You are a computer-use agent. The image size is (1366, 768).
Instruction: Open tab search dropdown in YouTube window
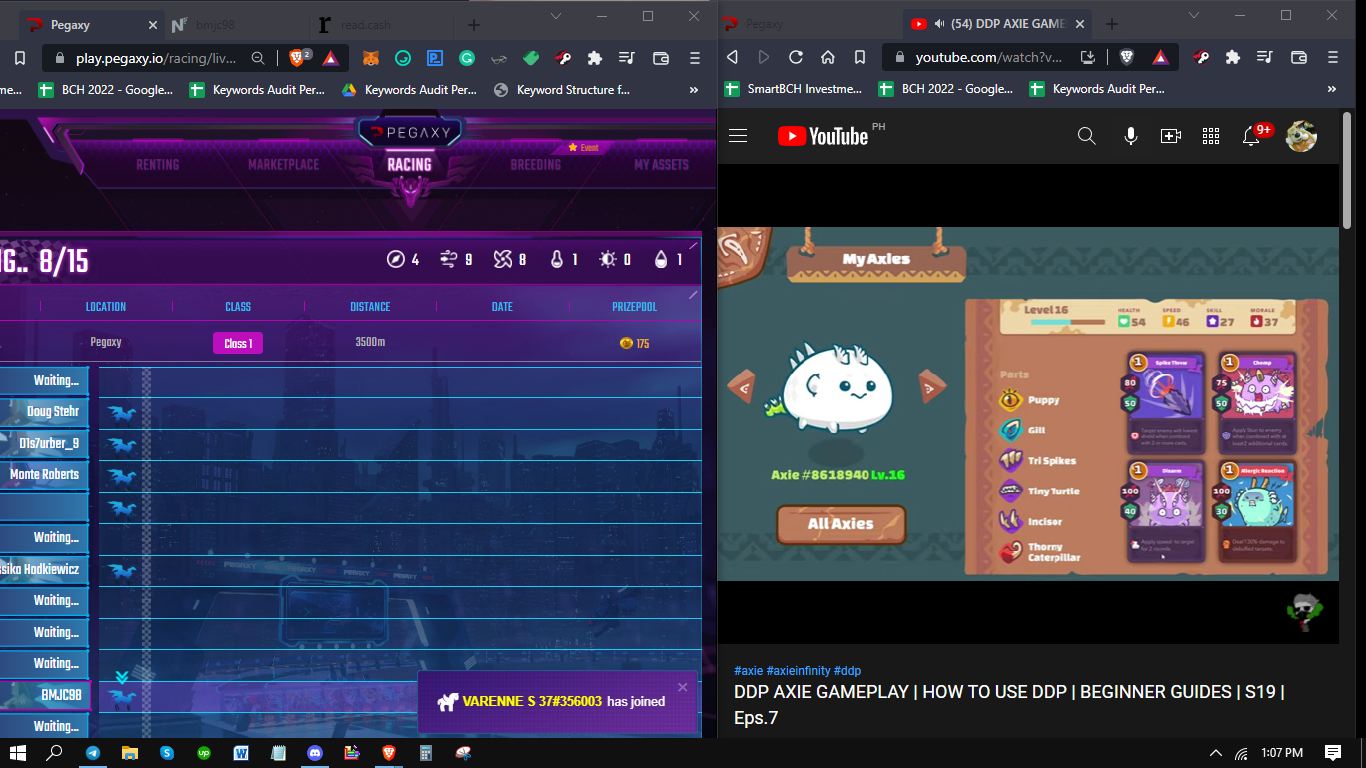click(1193, 15)
